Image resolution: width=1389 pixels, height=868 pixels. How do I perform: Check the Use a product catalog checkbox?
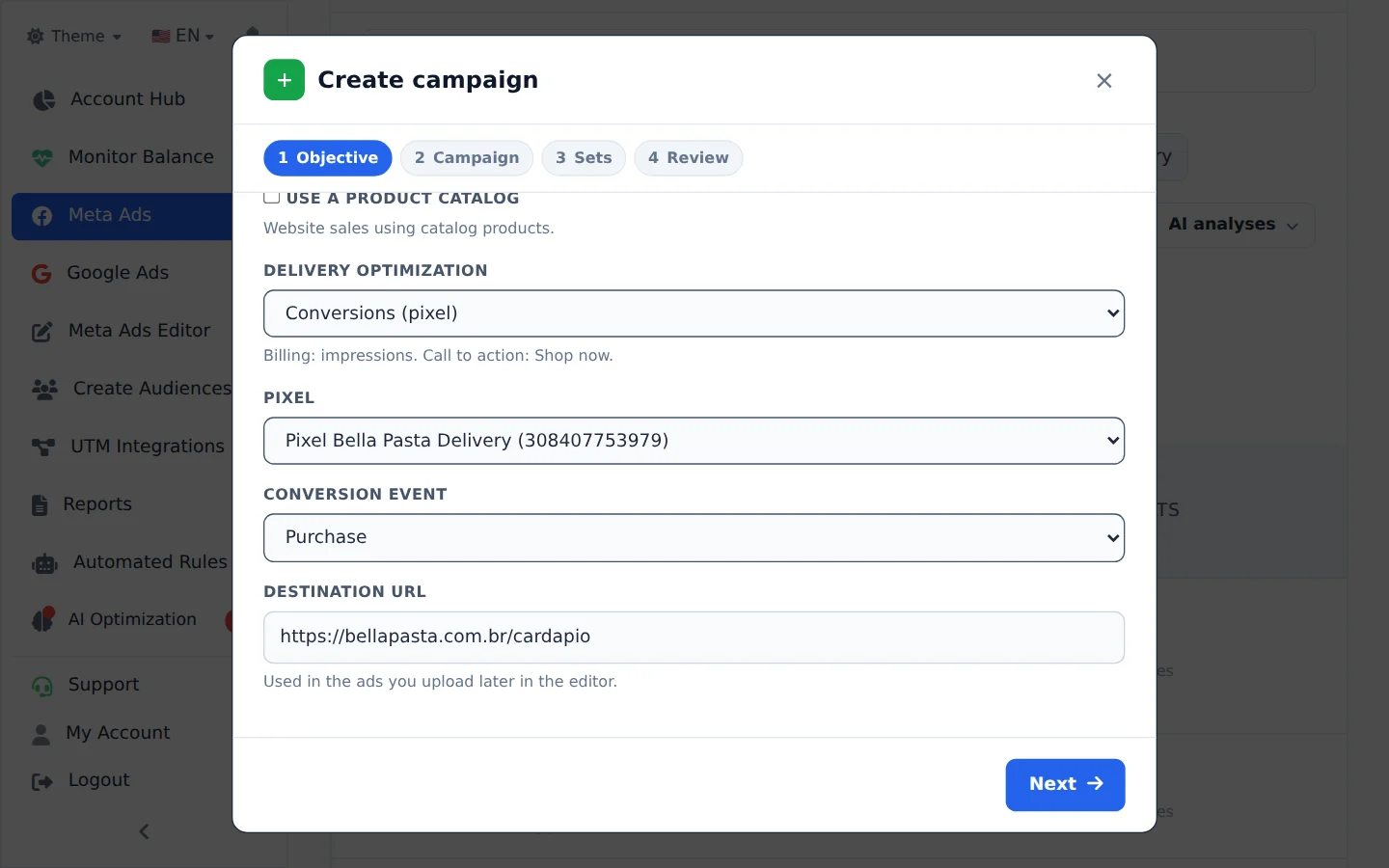272,197
